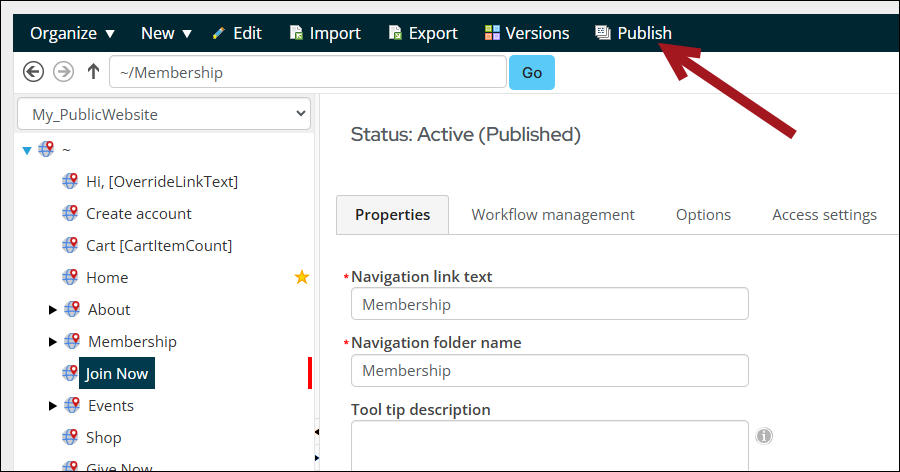This screenshot has width=900, height=472.
Task: Expand the Events tree node
Action: (x=53, y=406)
